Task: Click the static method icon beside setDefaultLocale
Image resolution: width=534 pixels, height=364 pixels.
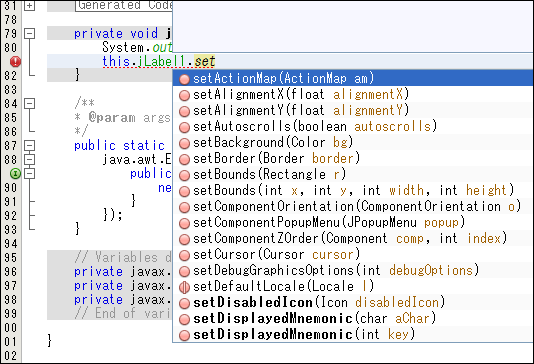Action: pos(184,287)
